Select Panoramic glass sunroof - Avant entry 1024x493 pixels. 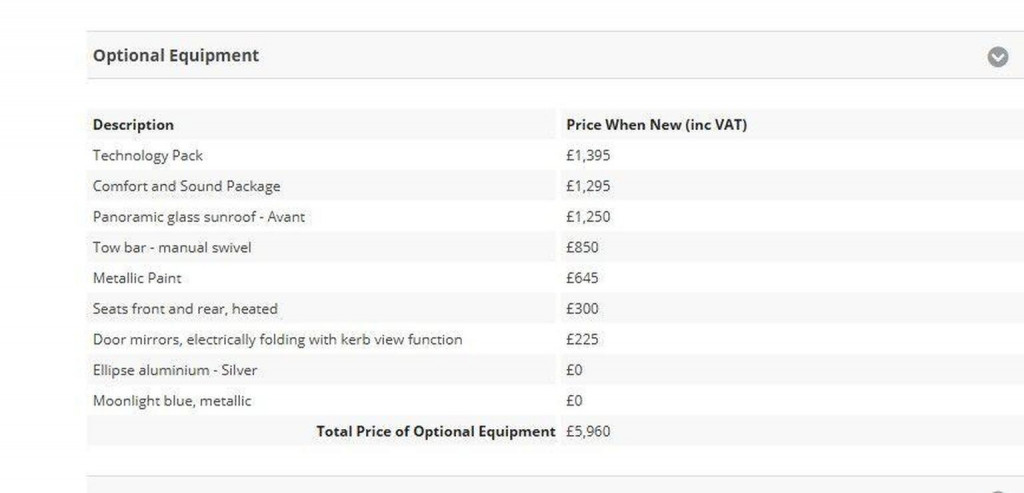pos(199,217)
